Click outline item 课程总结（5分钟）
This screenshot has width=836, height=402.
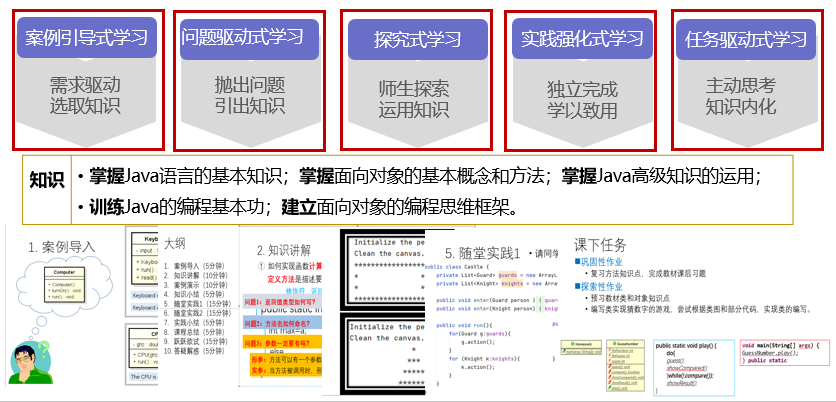click(x=195, y=332)
